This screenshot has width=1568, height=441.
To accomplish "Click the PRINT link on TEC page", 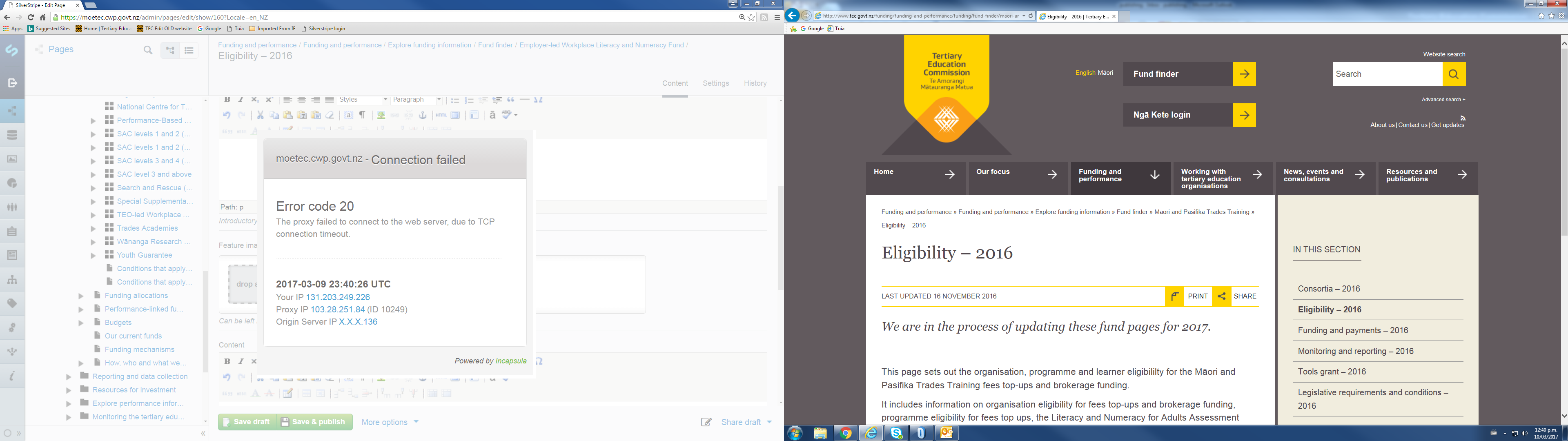I will click(1197, 296).
